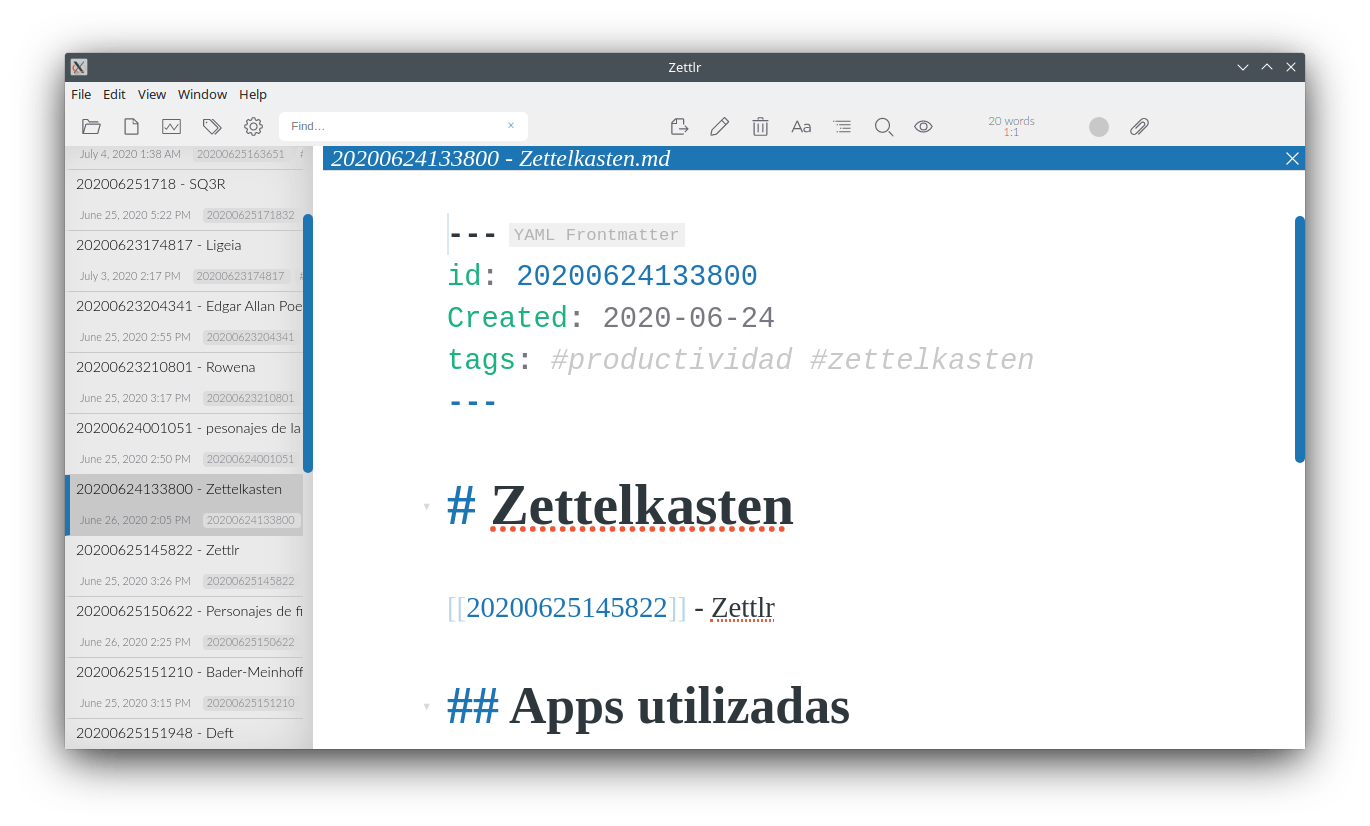This screenshot has width=1370, height=826.
Task: Open note 20200625151948 - Deft
Action: (x=184, y=733)
